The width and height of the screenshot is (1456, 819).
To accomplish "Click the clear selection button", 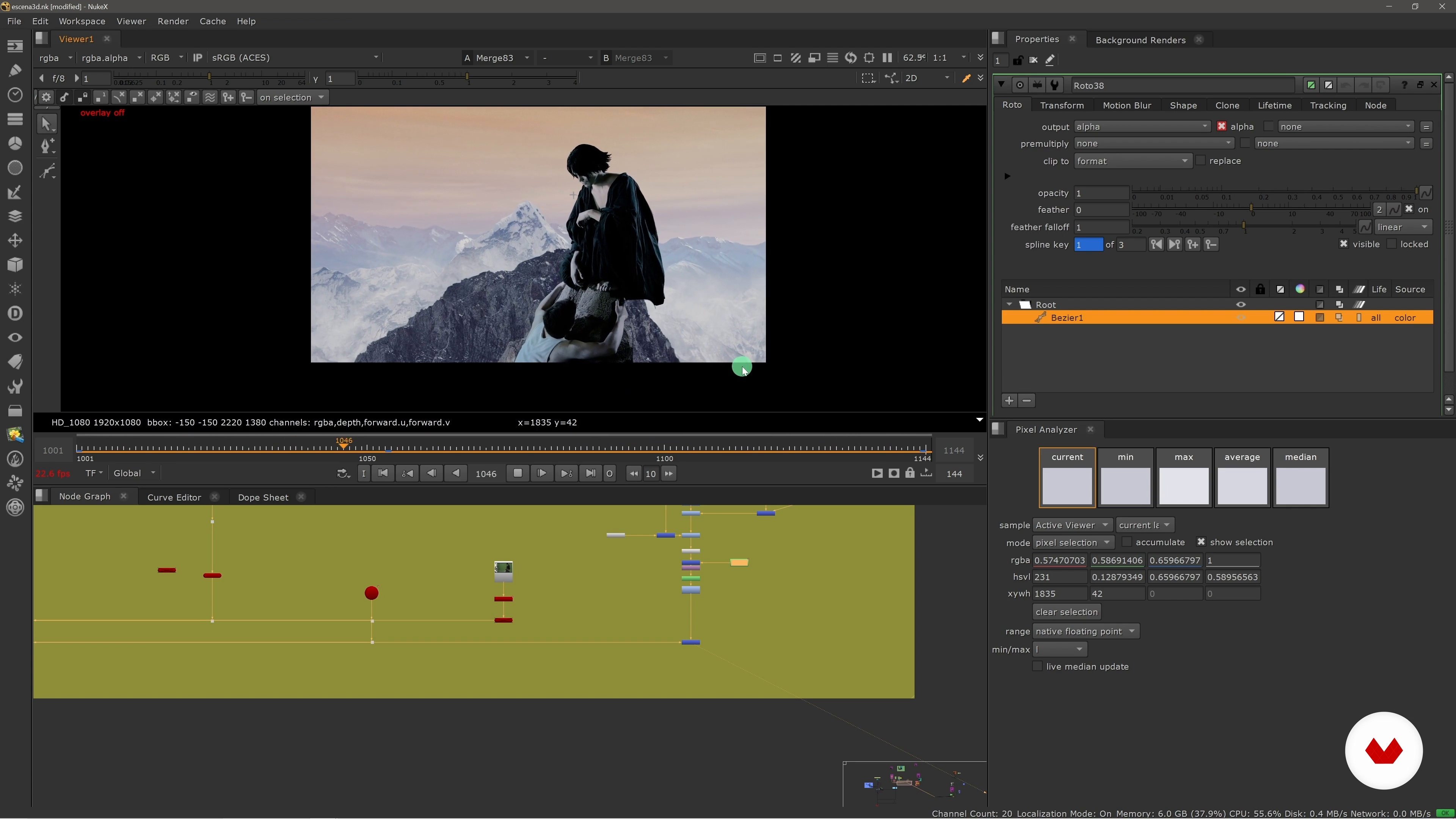I will pos(1067,612).
